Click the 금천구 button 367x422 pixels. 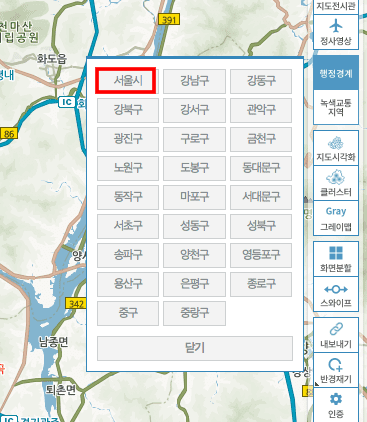point(261,139)
